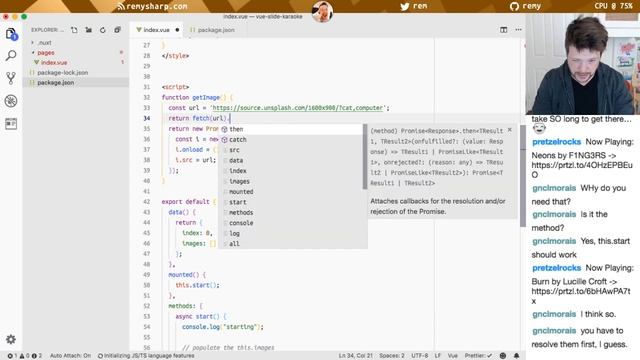This screenshot has width=640, height=360.
Task: Choose the 'start' autocomplete suggestion
Action: point(291,202)
